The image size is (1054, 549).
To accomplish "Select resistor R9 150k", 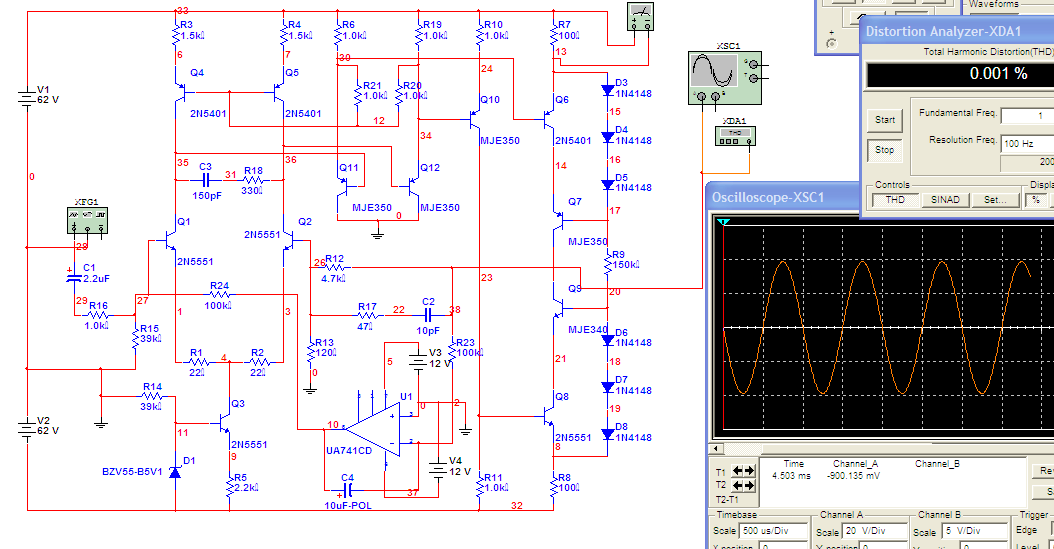I will tap(608, 264).
